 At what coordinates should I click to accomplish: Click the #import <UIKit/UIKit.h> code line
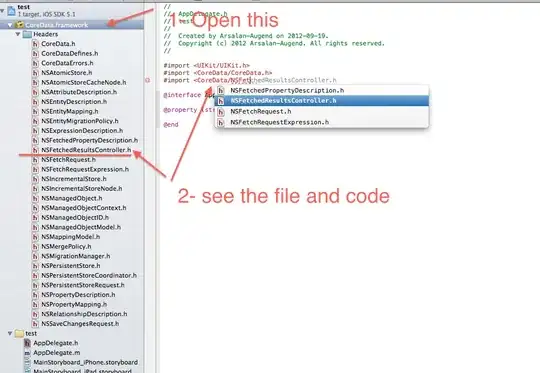coord(207,65)
